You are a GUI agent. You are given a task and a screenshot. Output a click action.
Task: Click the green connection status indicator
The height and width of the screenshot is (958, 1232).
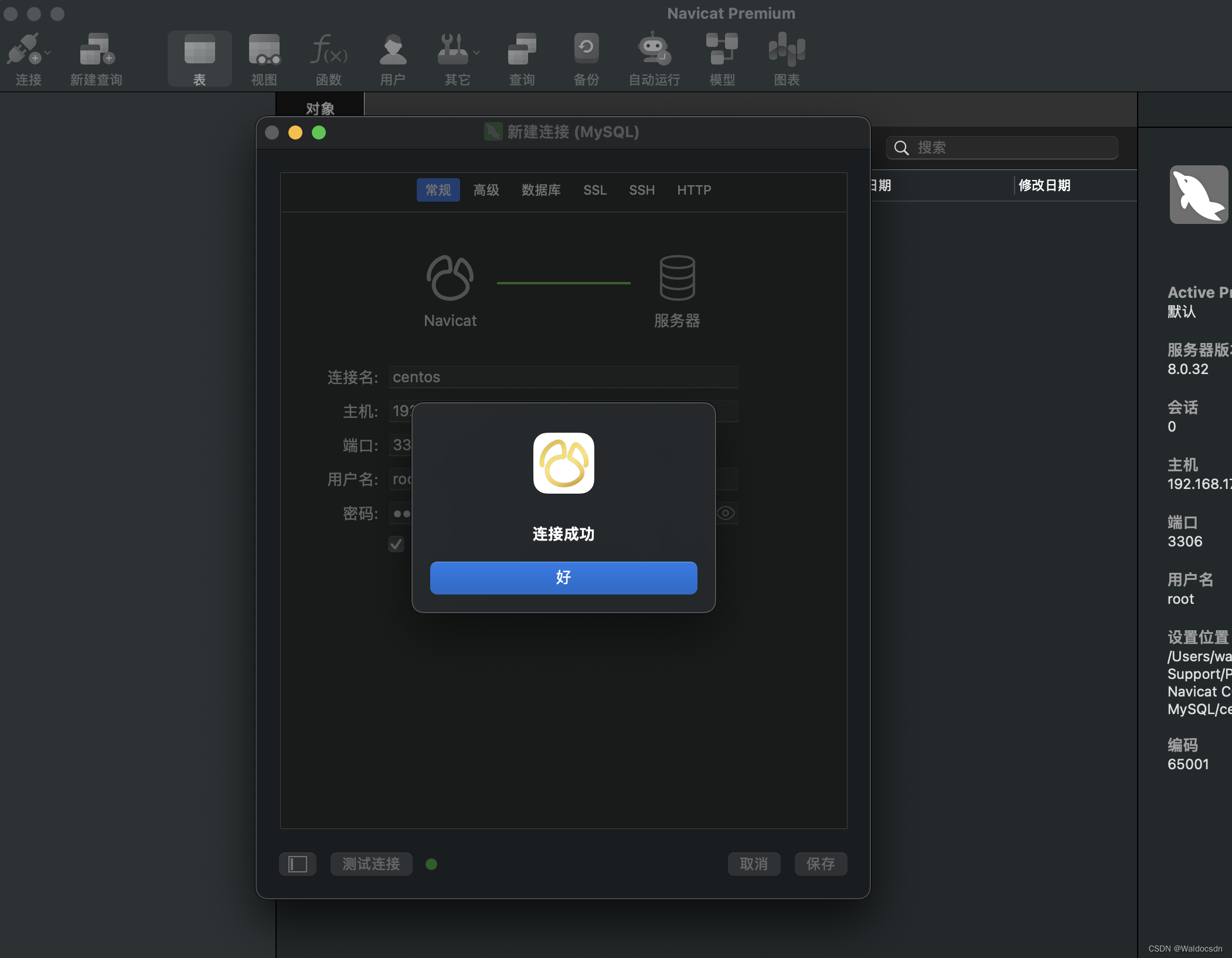(x=431, y=864)
